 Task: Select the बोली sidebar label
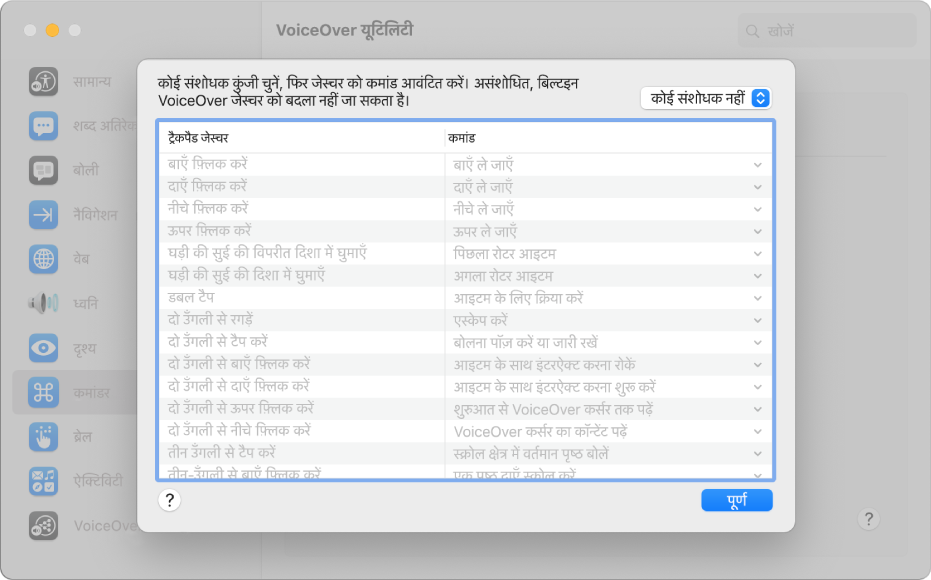click(x=86, y=170)
